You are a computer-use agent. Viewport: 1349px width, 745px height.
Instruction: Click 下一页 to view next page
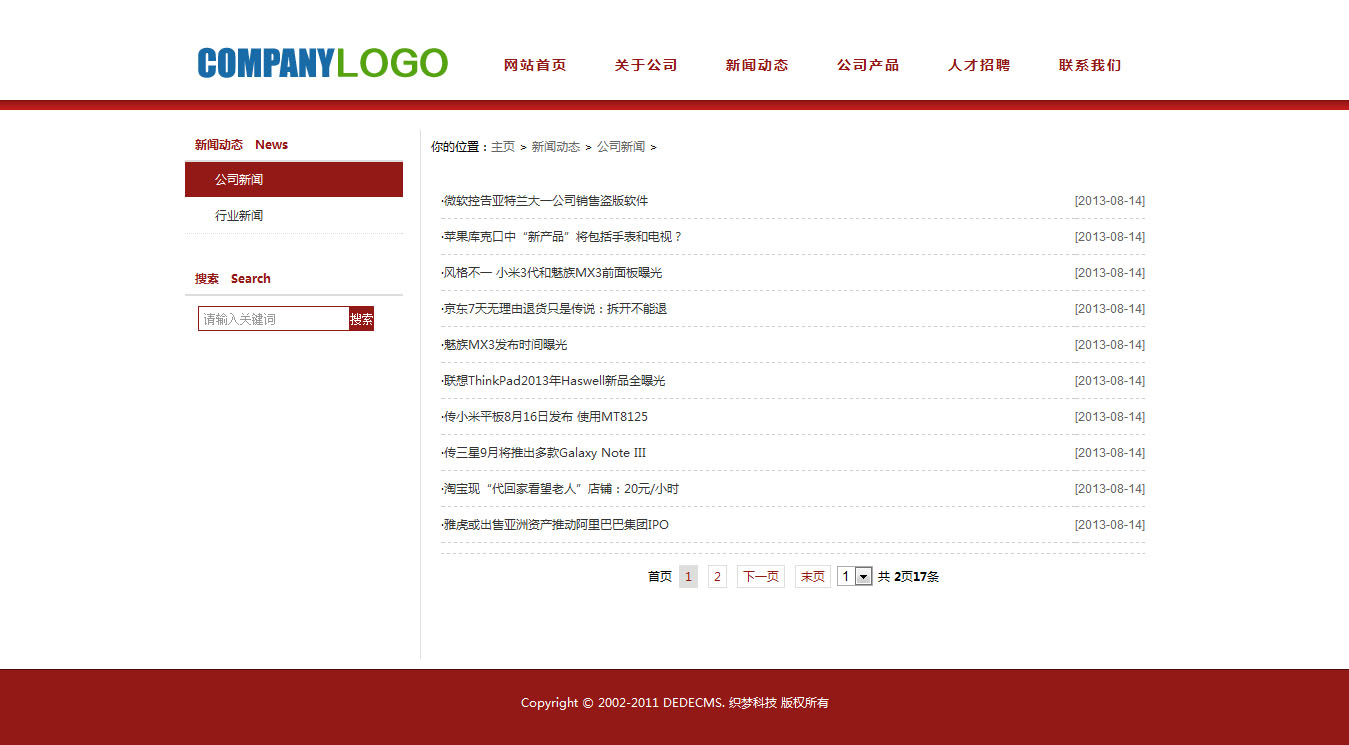pyautogui.click(x=760, y=577)
